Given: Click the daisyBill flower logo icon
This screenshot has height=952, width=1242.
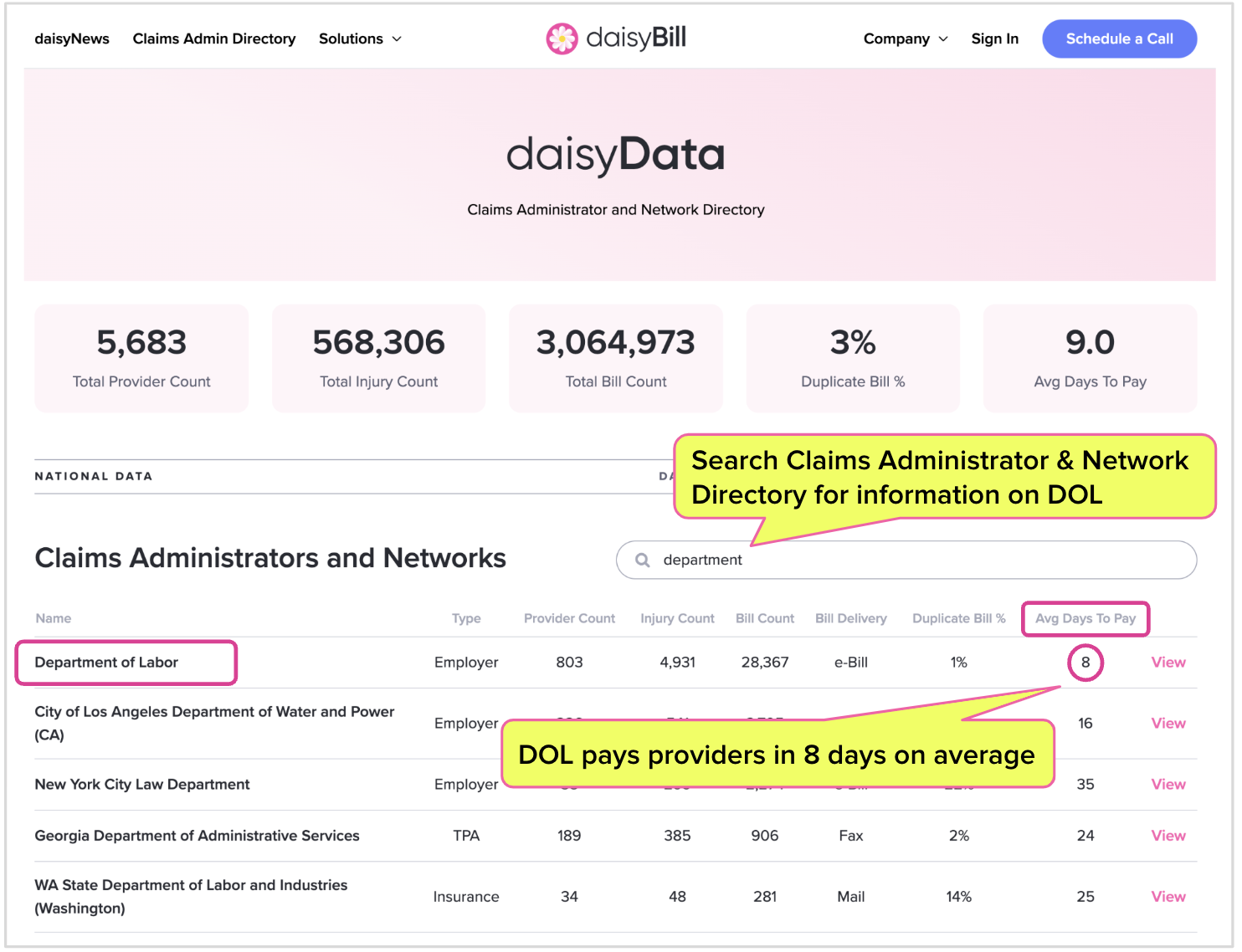Looking at the screenshot, I should tap(562, 38).
